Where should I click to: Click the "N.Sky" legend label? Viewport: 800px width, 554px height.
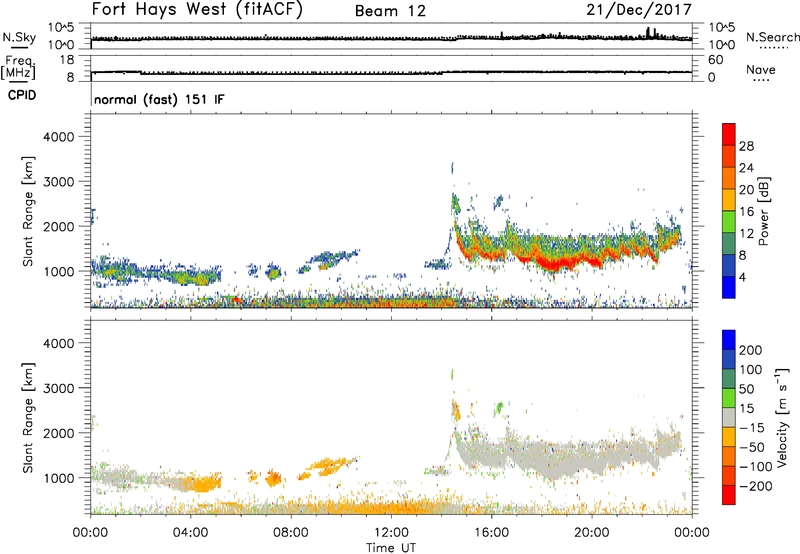coord(19,37)
